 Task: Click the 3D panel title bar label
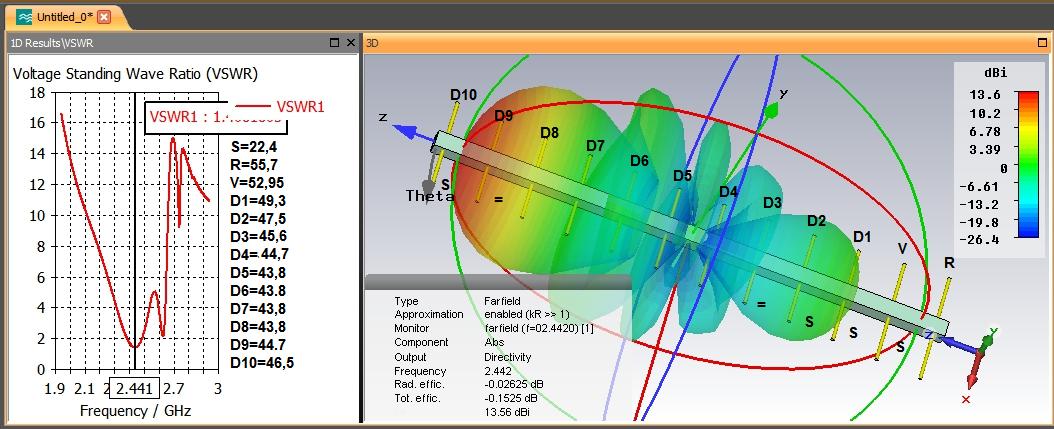click(372, 42)
